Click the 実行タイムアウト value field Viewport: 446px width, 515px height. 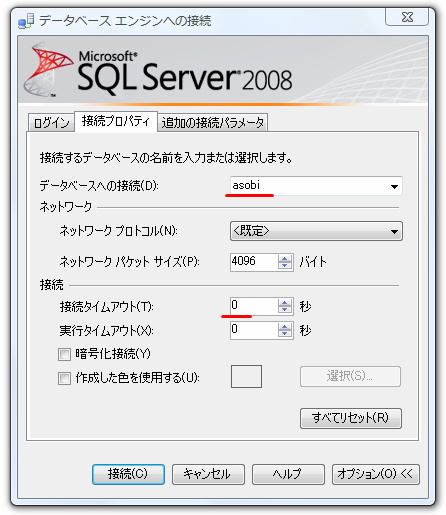point(254,330)
